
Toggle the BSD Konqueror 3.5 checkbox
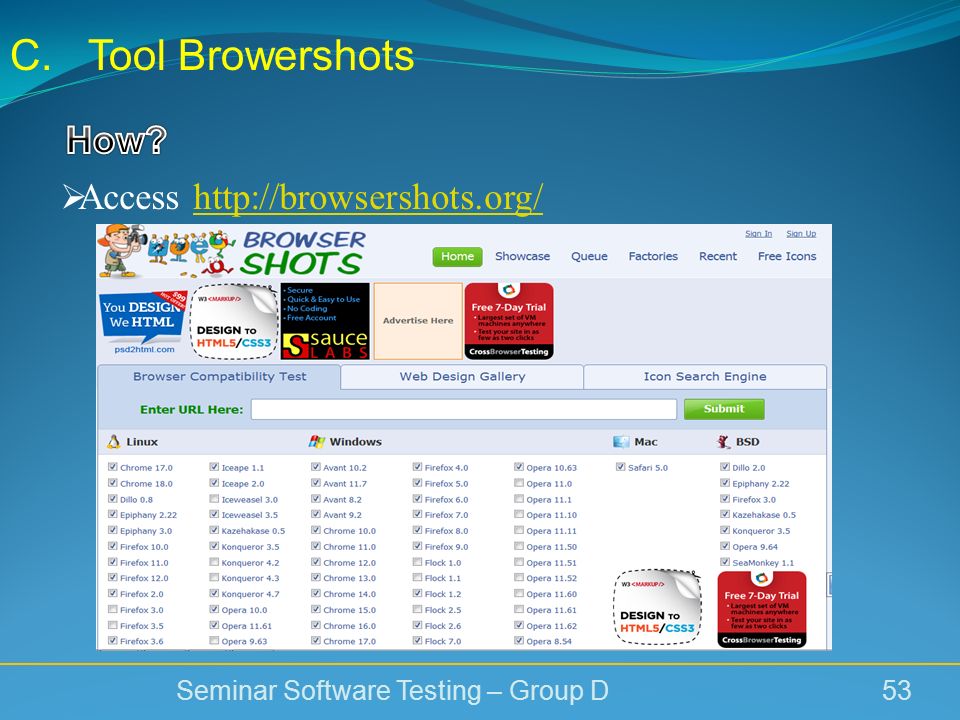[725, 530]
